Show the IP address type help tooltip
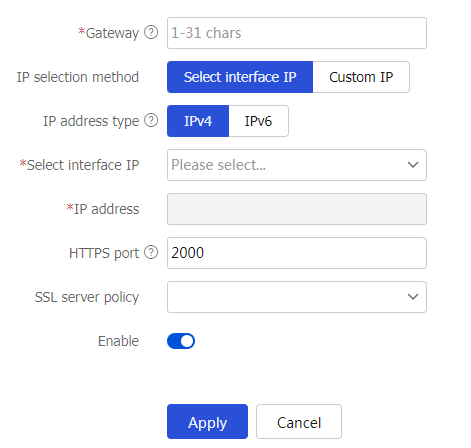Screen dimensions: 471x448 (x=151, y=121)
